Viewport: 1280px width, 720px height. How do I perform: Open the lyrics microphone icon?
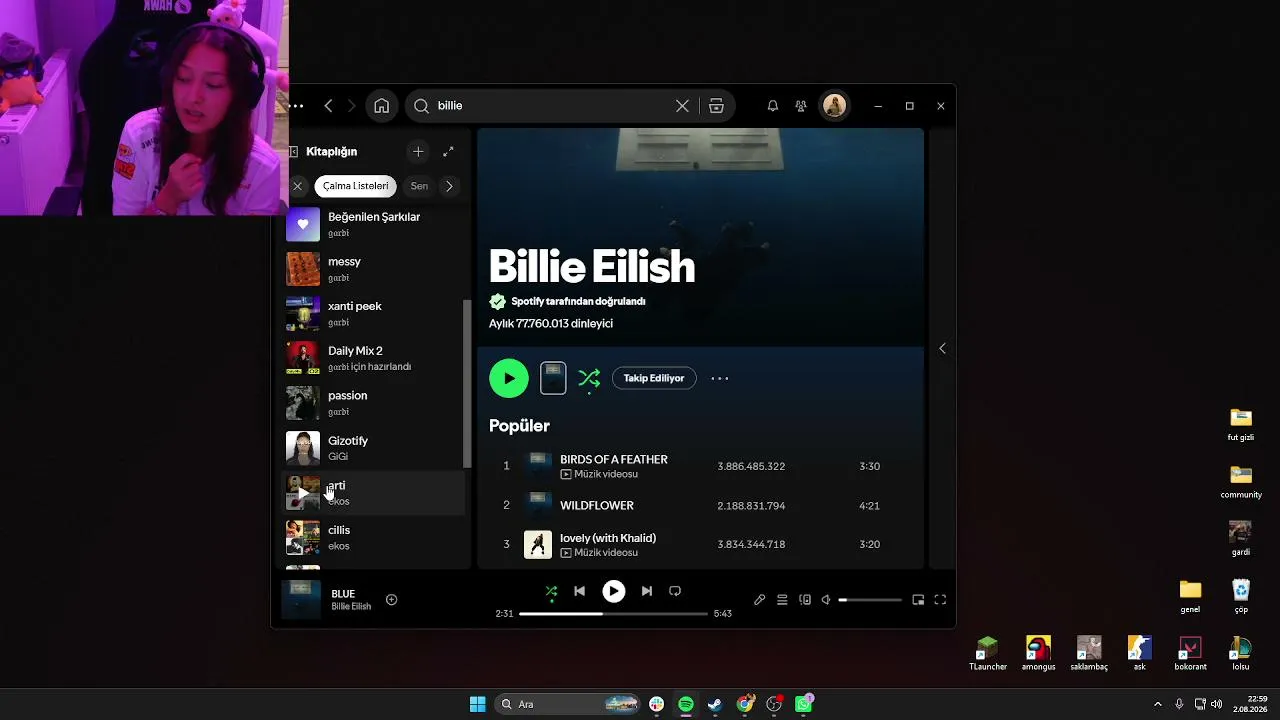click(x=760, y=600)
